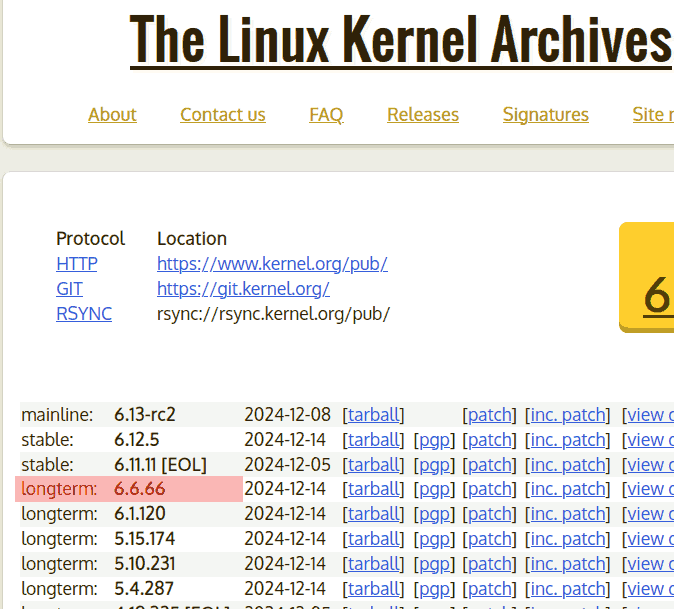This screenshot has height=609, width=674.
Task: Open The Linux Kernel Archives title link
Action: [x=401, y=40]
